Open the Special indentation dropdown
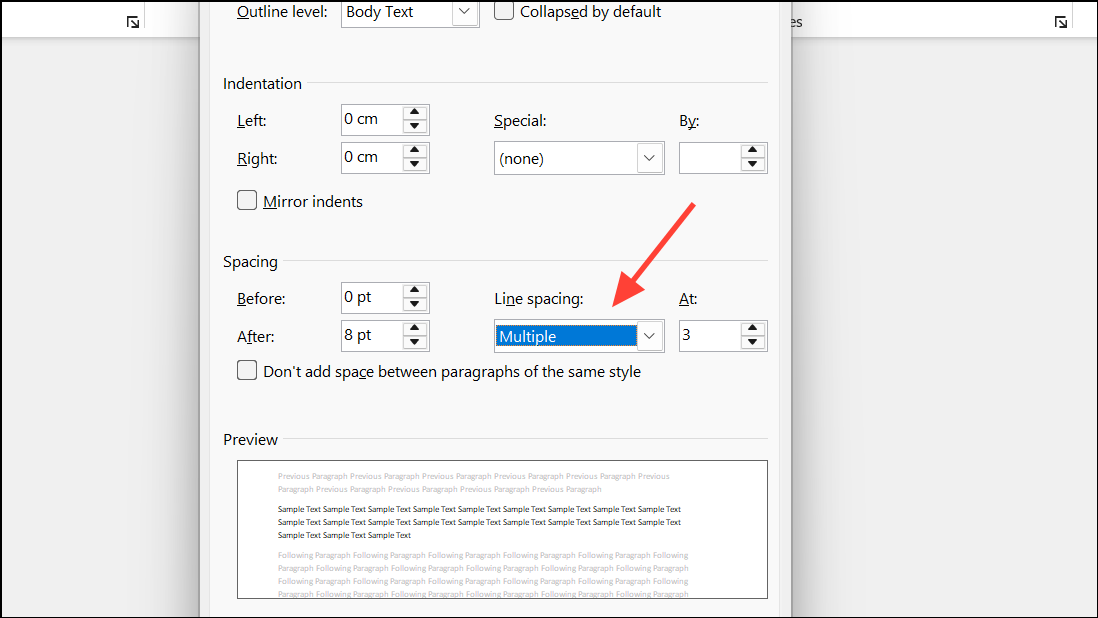The image size is (1098, 618). tap(649, 157)
